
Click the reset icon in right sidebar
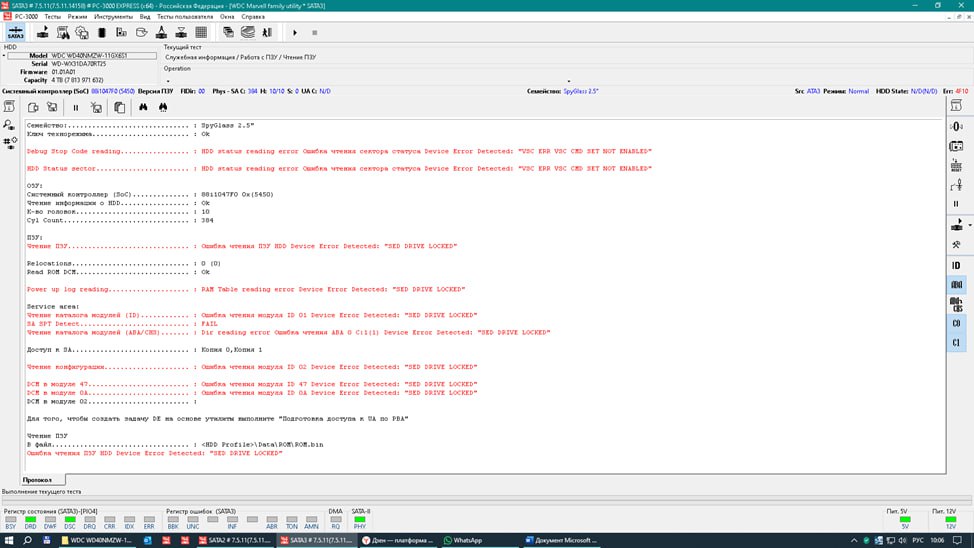pos(957,165)
